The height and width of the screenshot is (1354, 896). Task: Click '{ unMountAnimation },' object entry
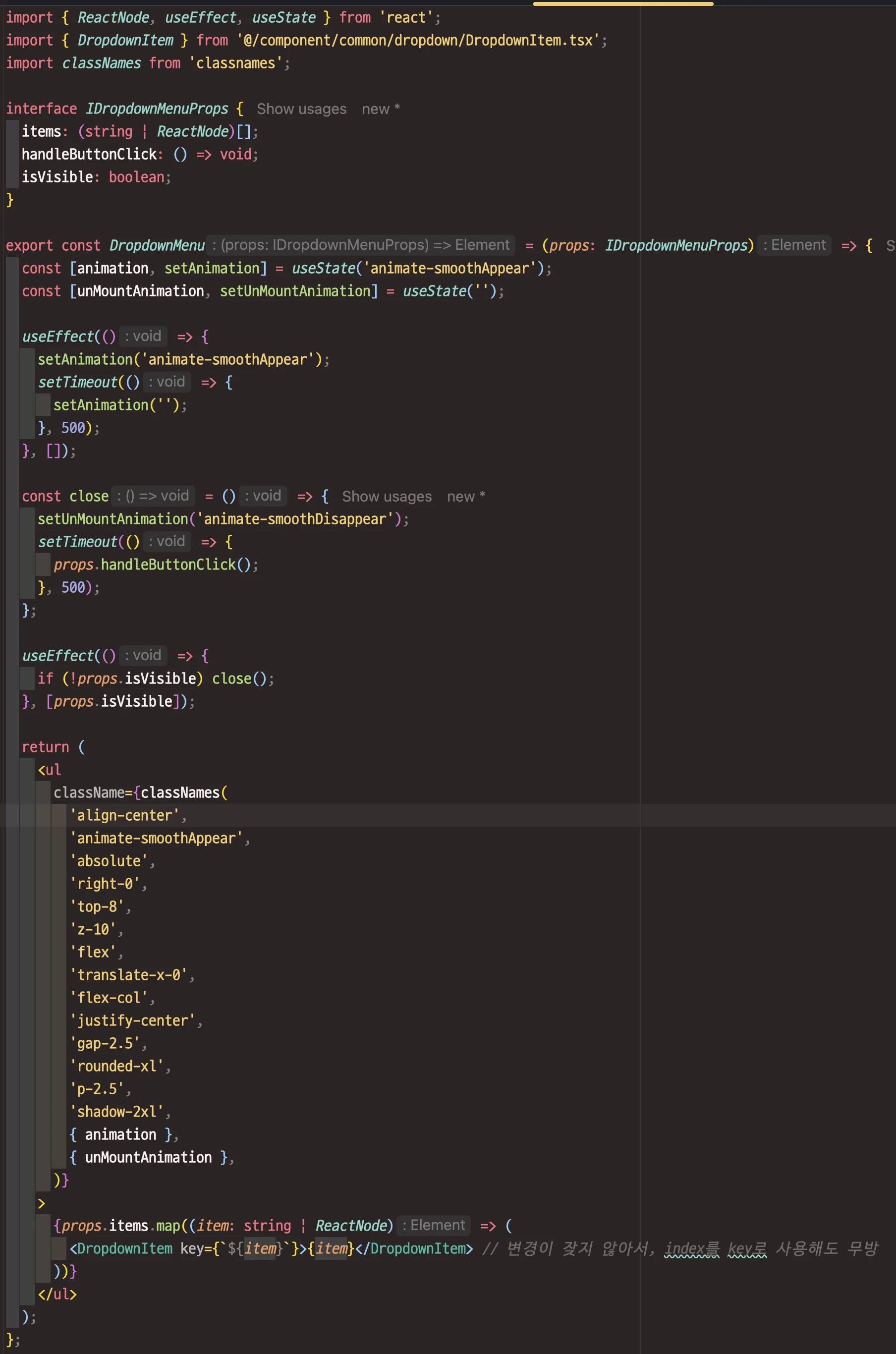tap(152, 1157)
